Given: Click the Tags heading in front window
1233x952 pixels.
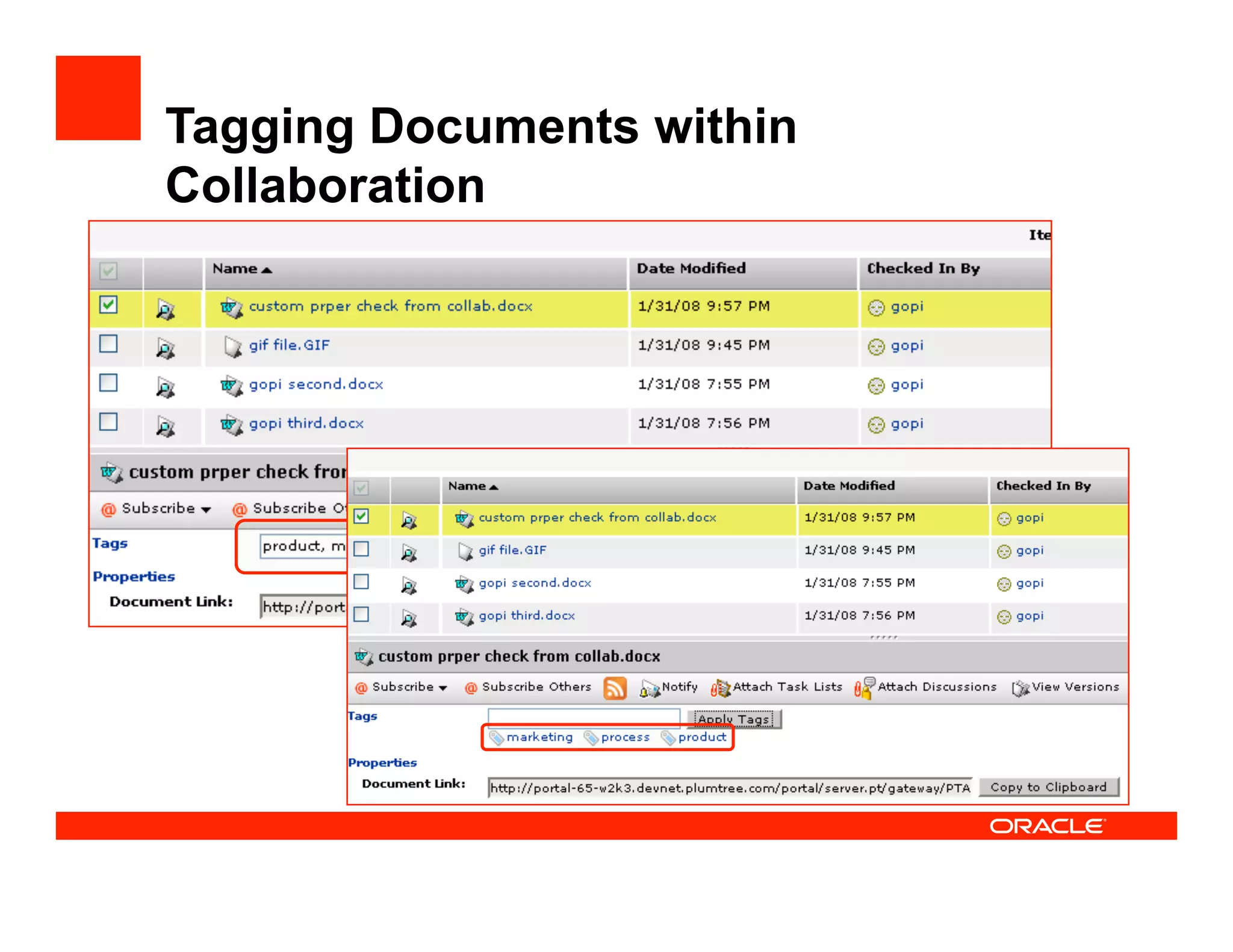Looking at the screenshot, I should click(362, 716).
